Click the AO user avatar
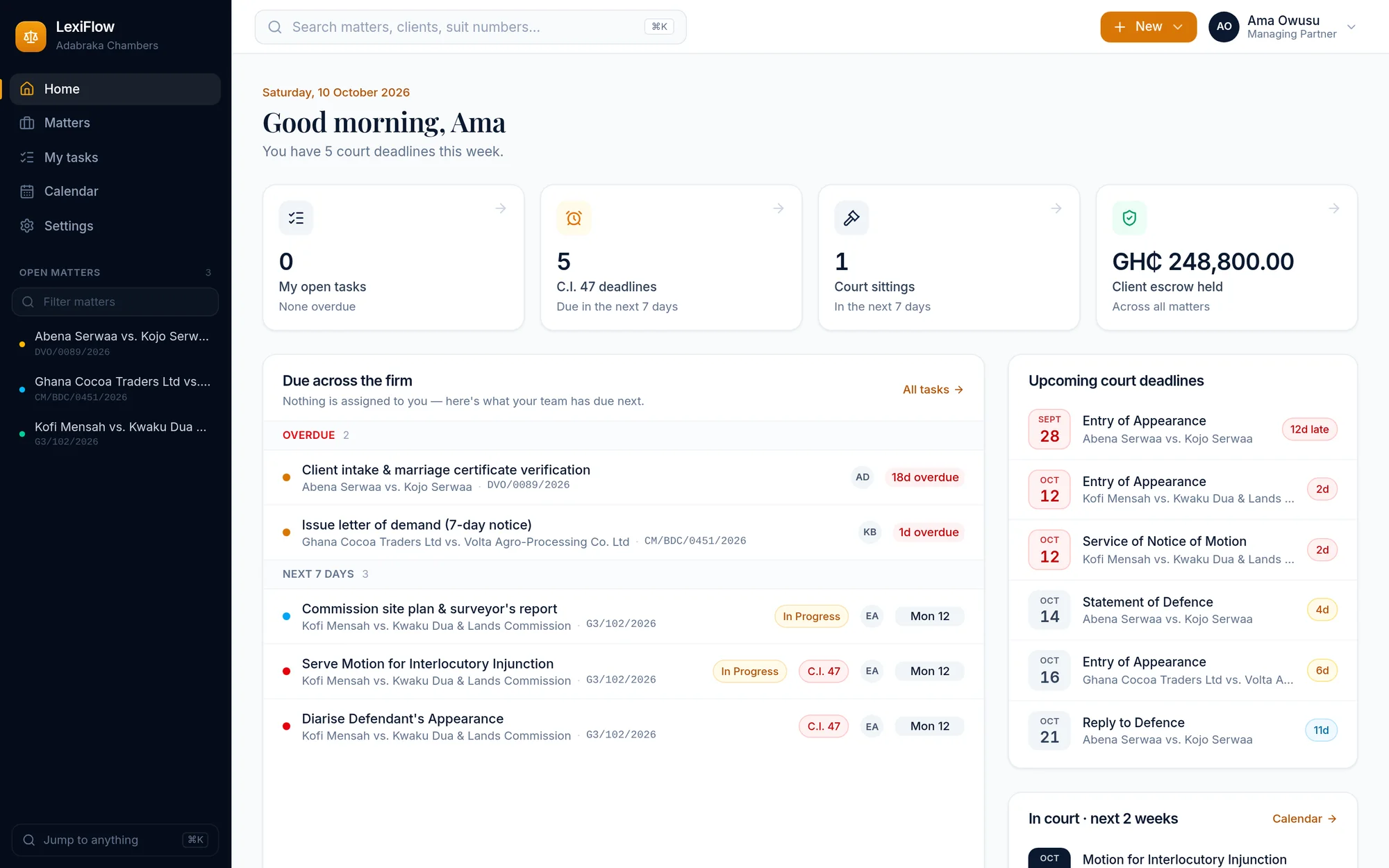The height and width of the screenshot is (868, 1389). [1224, 27]
